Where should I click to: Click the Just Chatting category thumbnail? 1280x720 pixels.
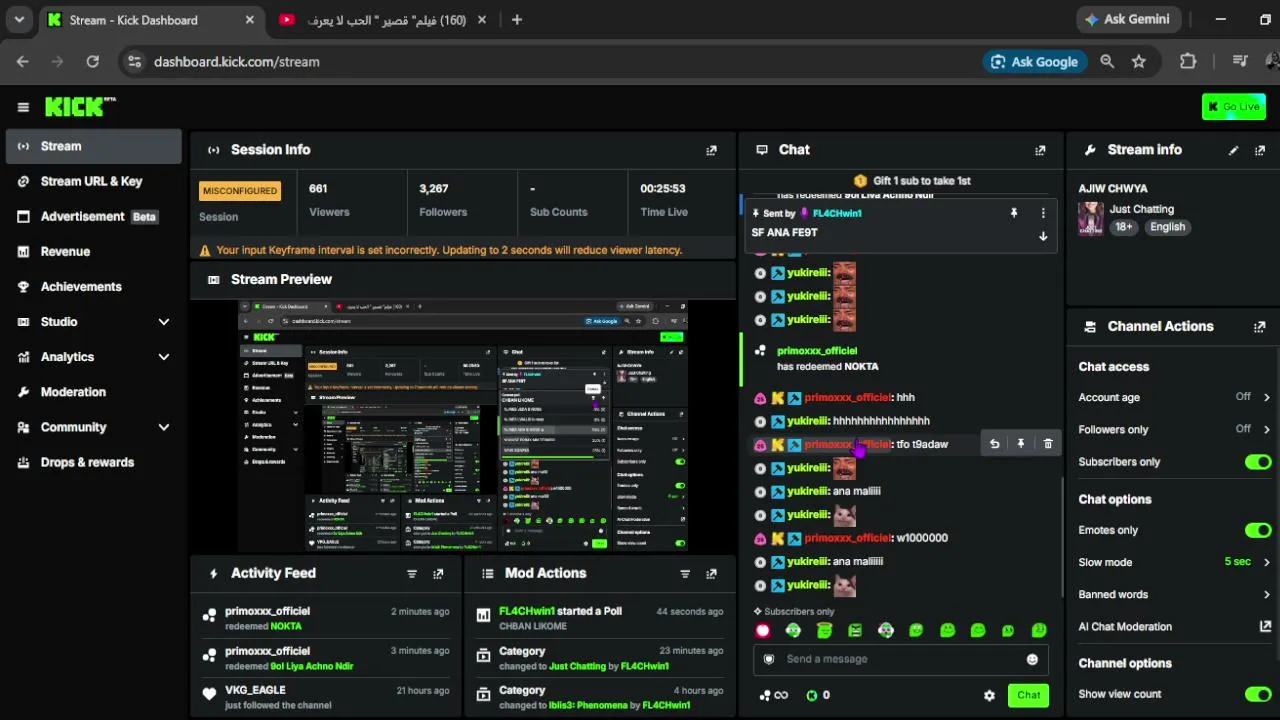[x=1090, y=218]
